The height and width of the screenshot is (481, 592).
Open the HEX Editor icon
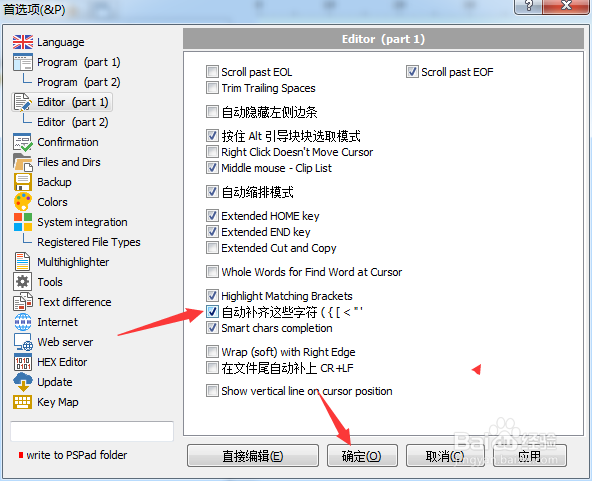click(x=23, y=362)
